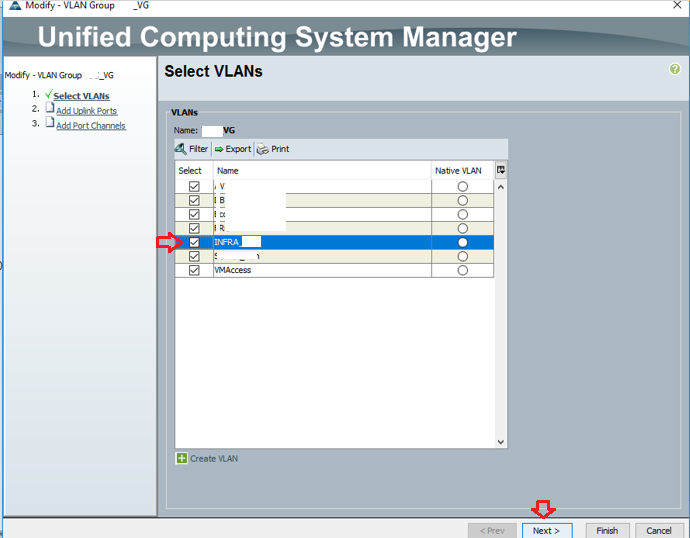
Task: Select Native VLAN radio in first row
Action: pos(462,187)
